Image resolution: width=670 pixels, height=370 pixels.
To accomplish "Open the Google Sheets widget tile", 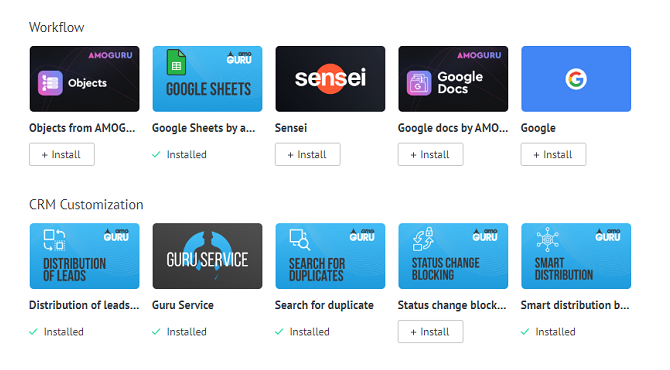I will tap(207, 79).
